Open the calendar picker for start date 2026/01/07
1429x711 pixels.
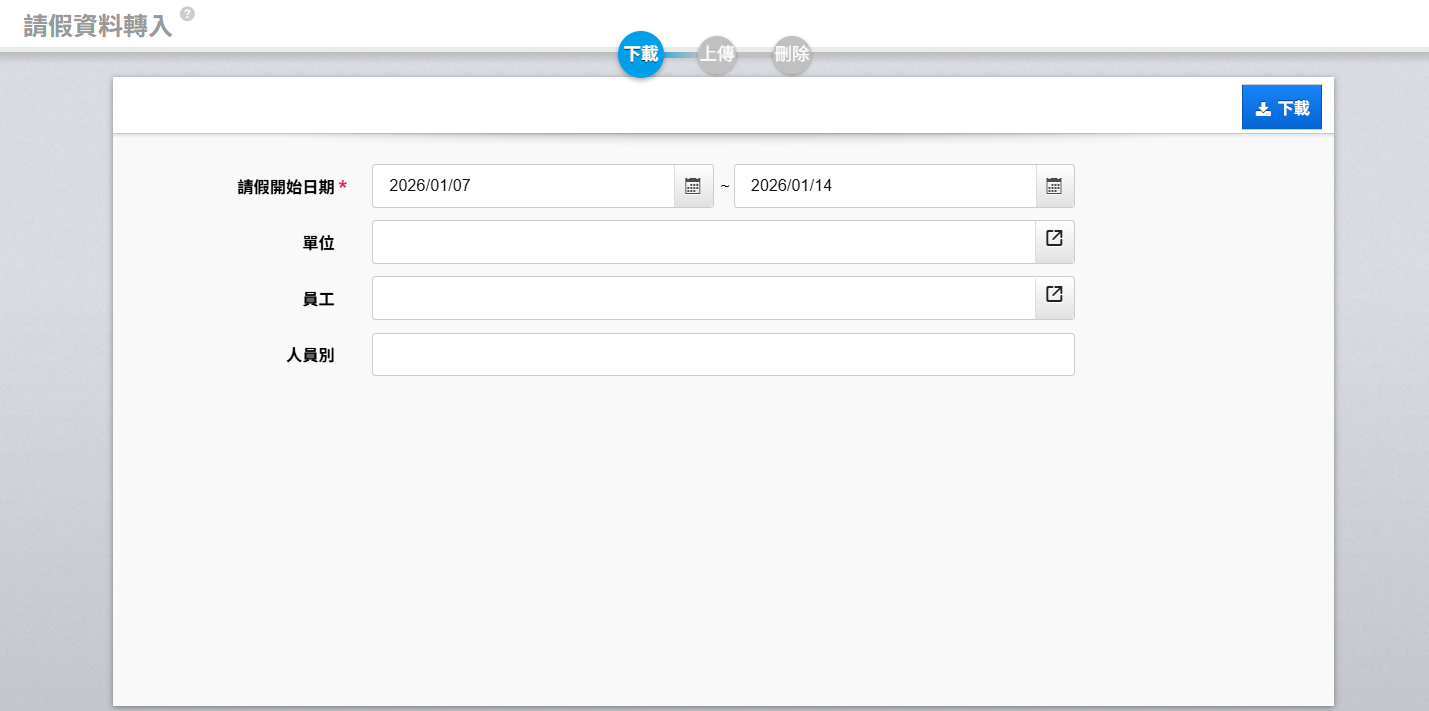tap(693, 186)
